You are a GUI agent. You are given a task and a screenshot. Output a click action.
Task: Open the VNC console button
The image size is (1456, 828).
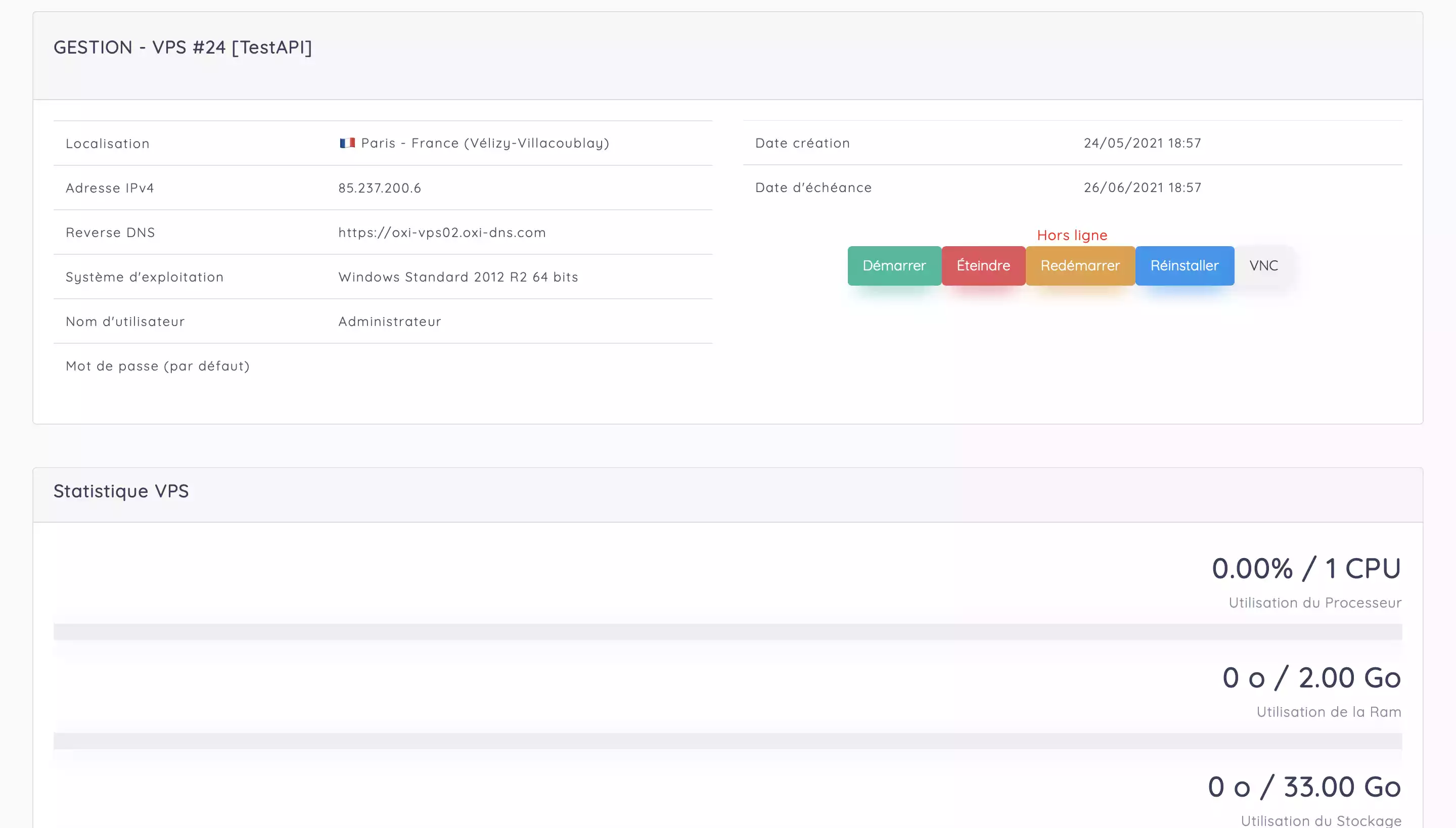(x=1263, y=265)
